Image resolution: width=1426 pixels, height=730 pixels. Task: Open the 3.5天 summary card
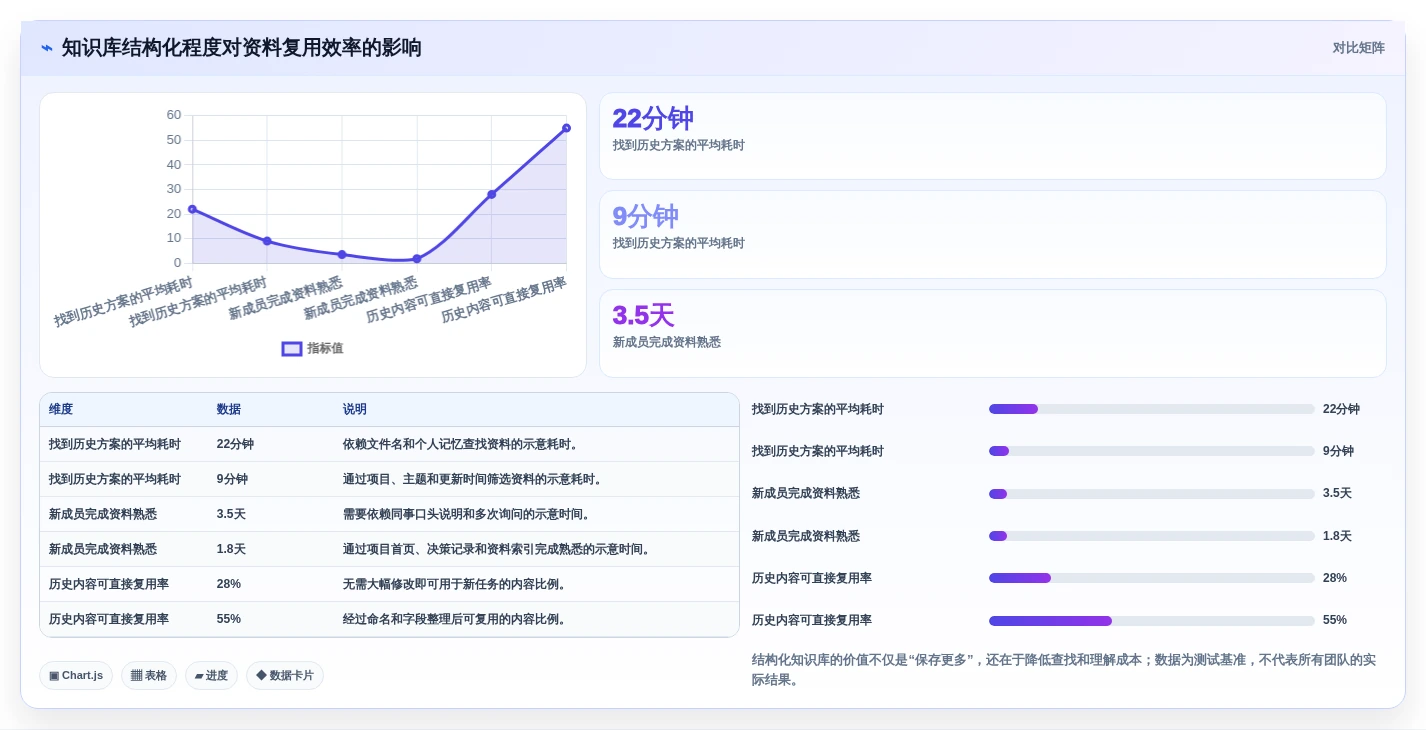pos(993,333)
